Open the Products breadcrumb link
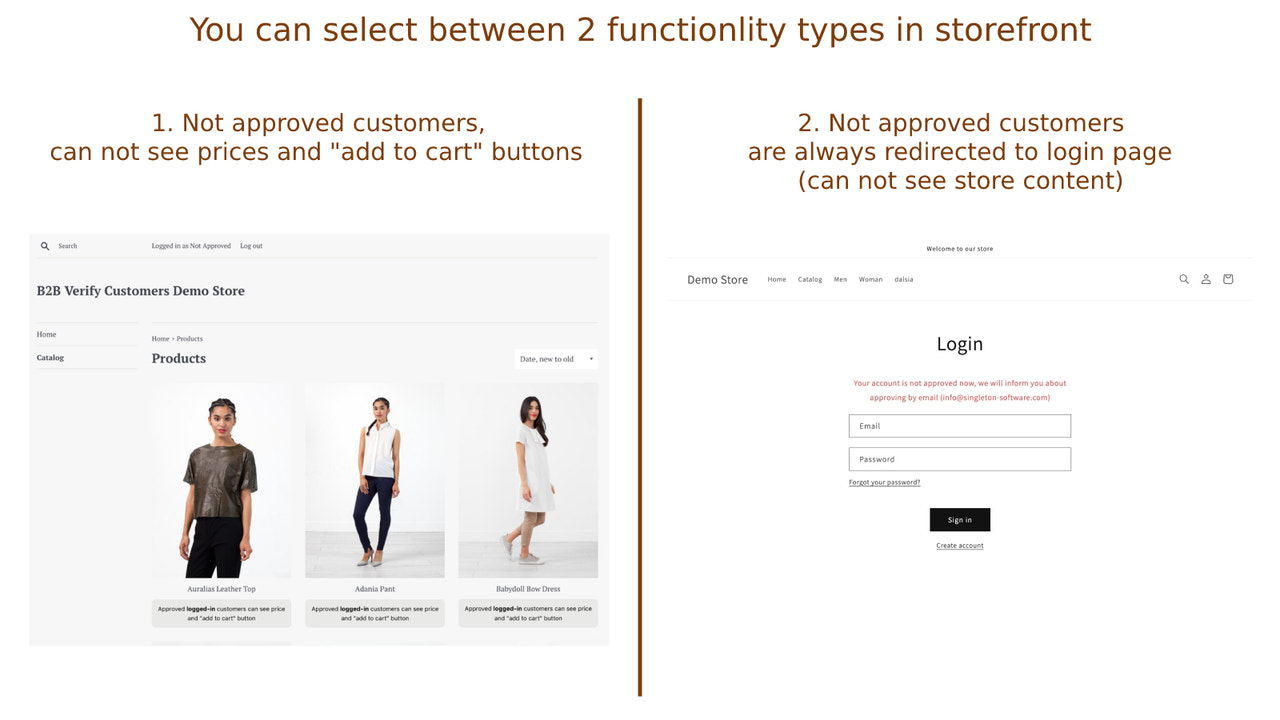 tap(189, 338)
